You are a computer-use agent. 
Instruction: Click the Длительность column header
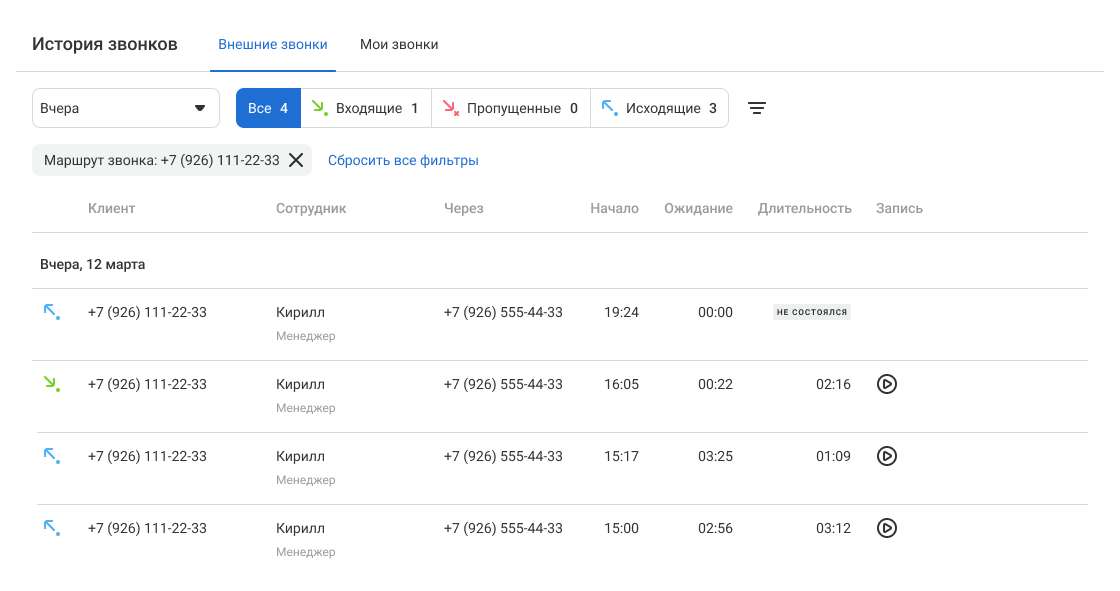tap(804, 208)
